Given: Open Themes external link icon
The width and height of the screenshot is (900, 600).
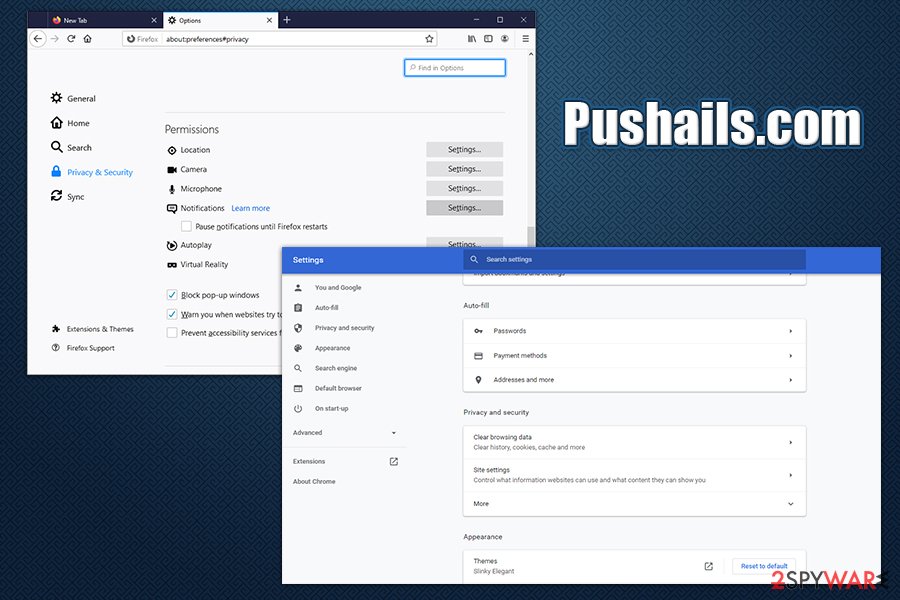Looking at the screenshot, I should 709,566.
